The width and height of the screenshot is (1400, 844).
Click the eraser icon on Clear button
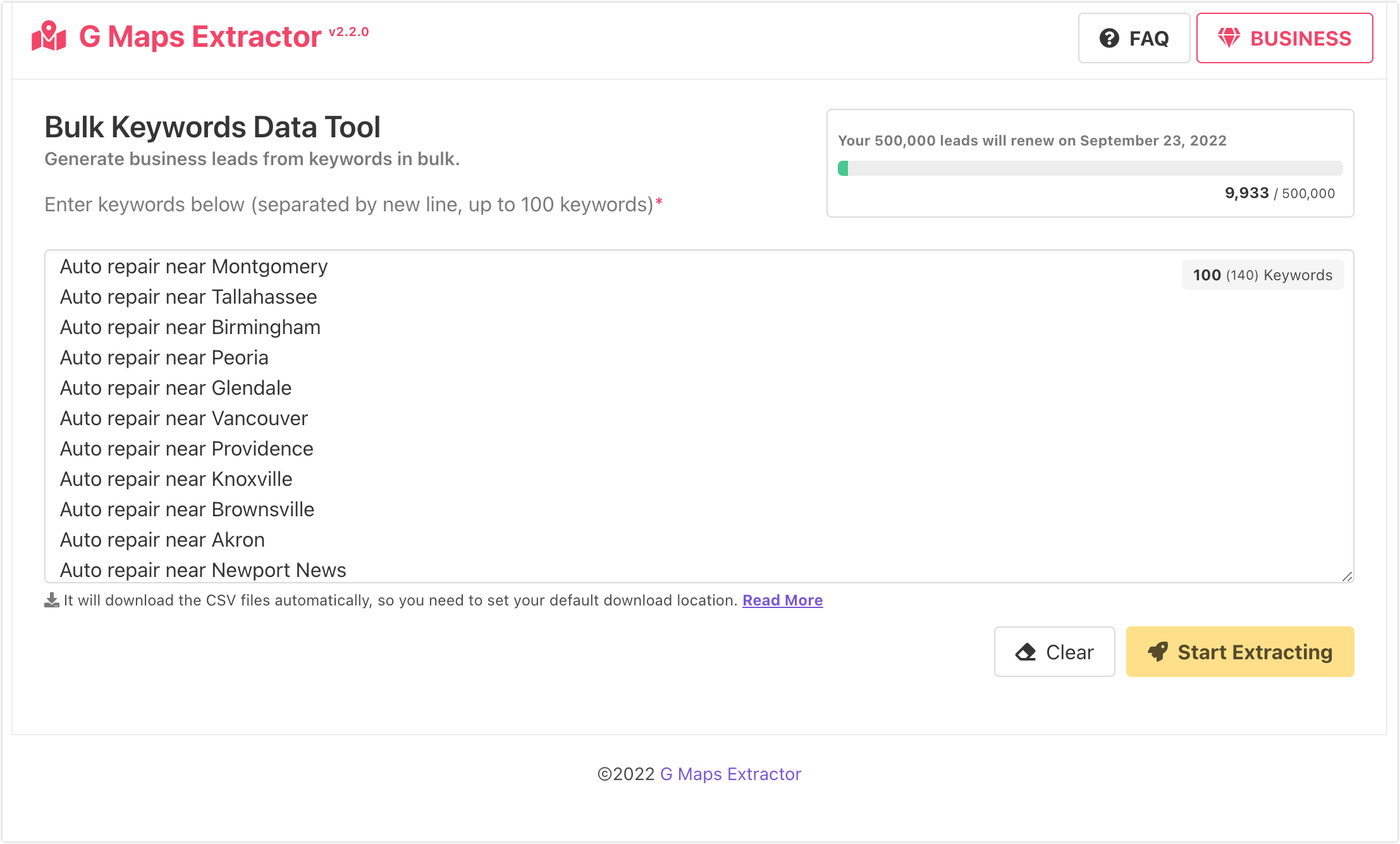(1026, 652)
